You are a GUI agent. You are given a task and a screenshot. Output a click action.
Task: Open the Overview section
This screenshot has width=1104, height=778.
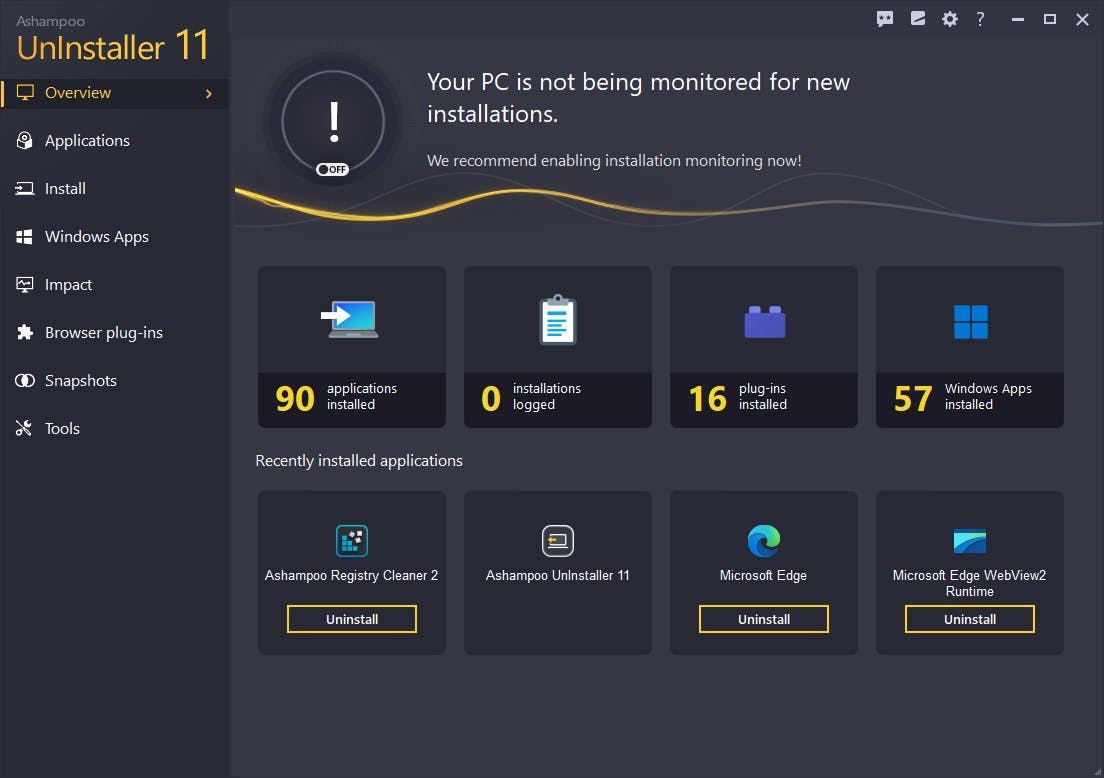point(115,93)
